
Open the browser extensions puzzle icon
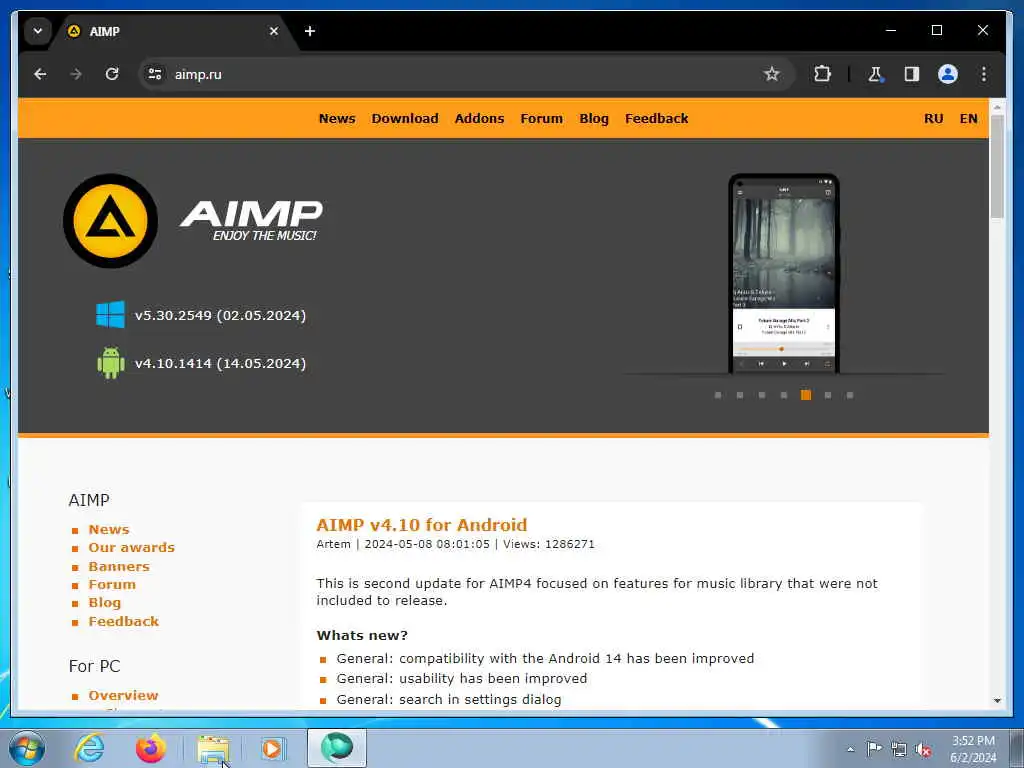point(822,74)
